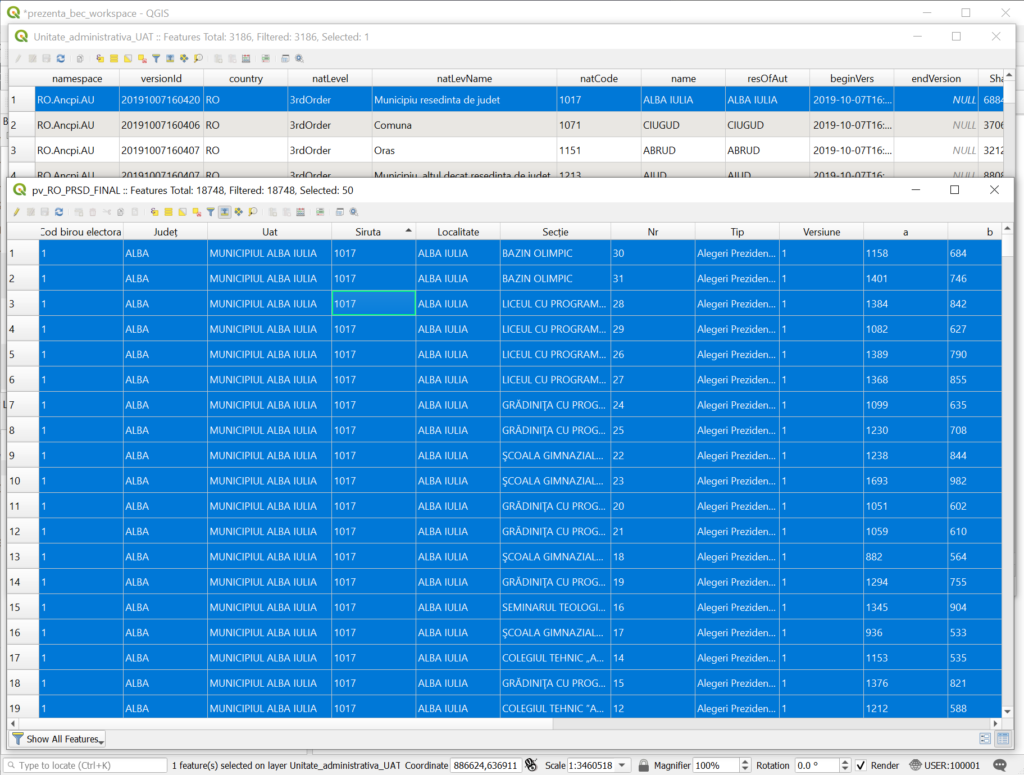Open CRS settings USER:100001
The height and width of the screenshot is (775, 1024).
(944, 765)
